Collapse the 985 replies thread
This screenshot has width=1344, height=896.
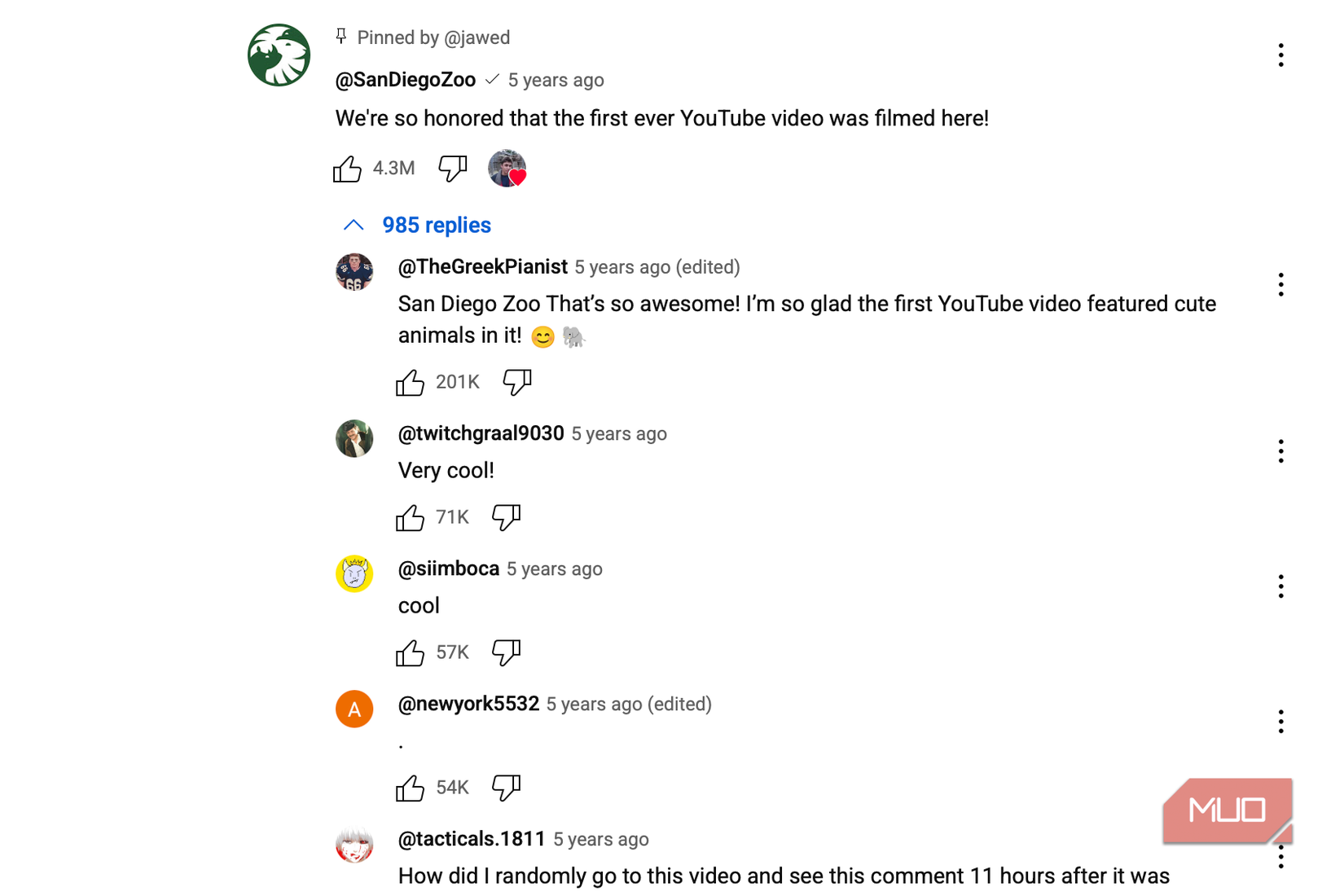click(x=417, y=225)
